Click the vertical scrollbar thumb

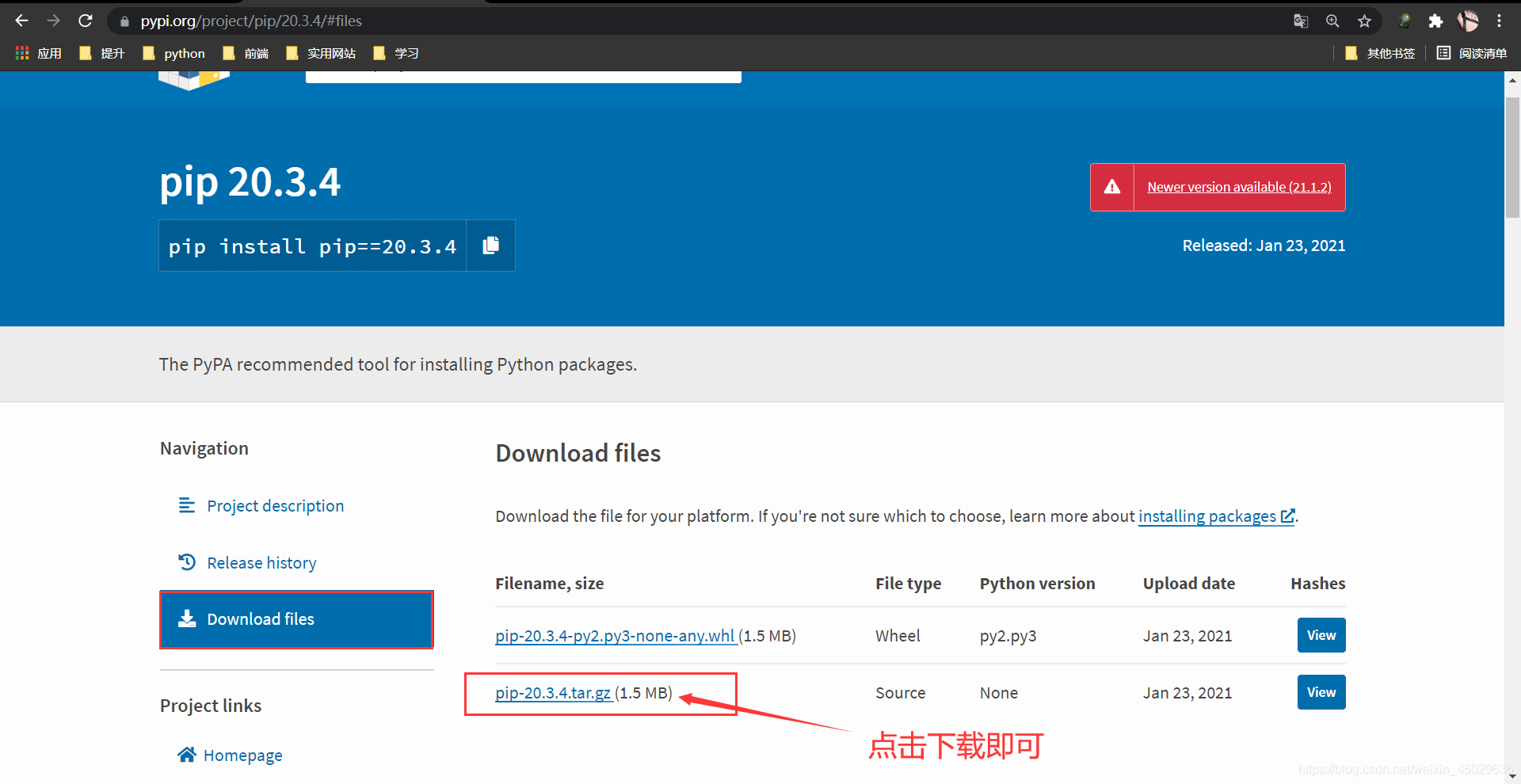click(1512, 156)
